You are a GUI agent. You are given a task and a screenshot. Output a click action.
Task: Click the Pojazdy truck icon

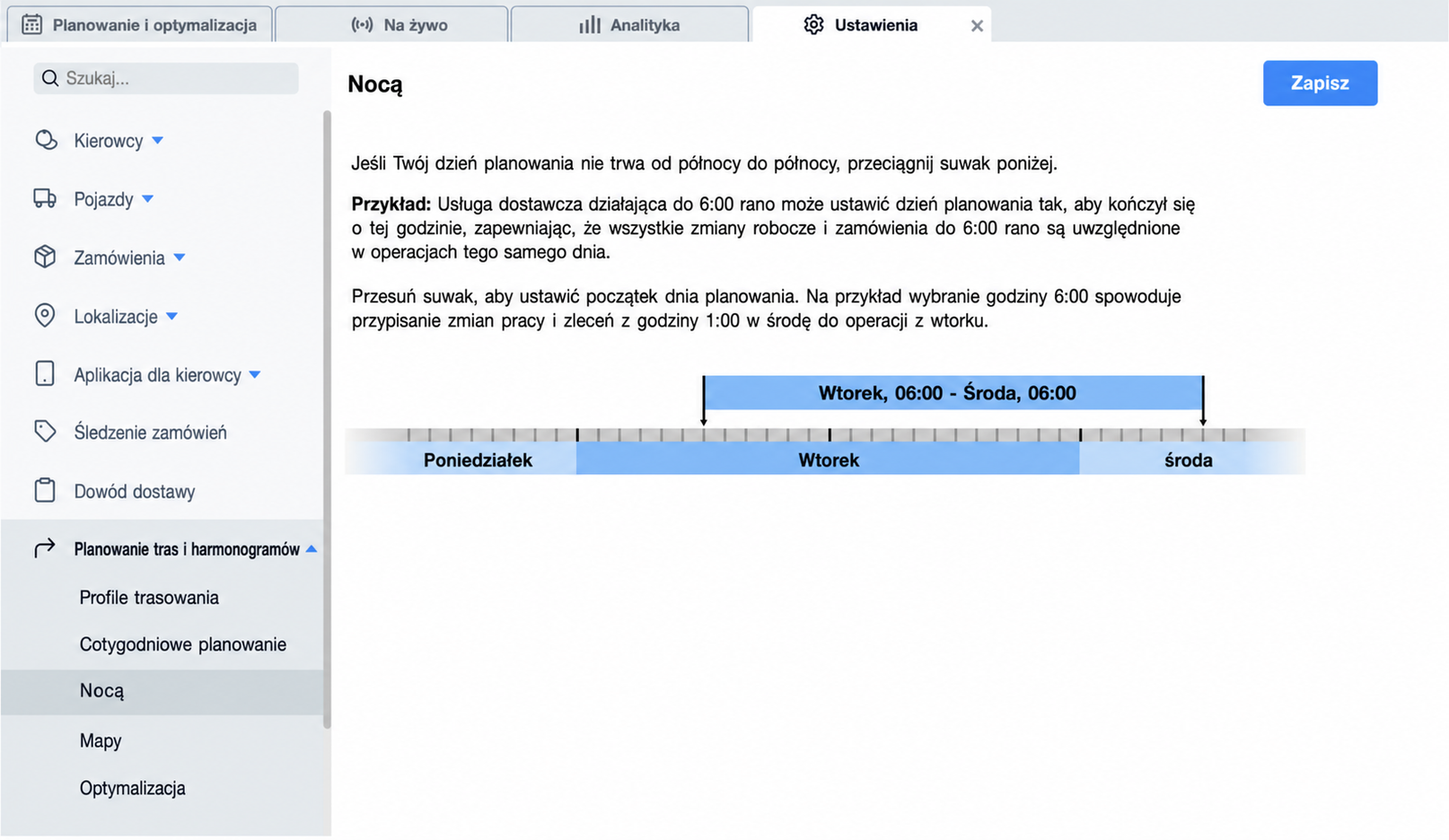(45, 198)
